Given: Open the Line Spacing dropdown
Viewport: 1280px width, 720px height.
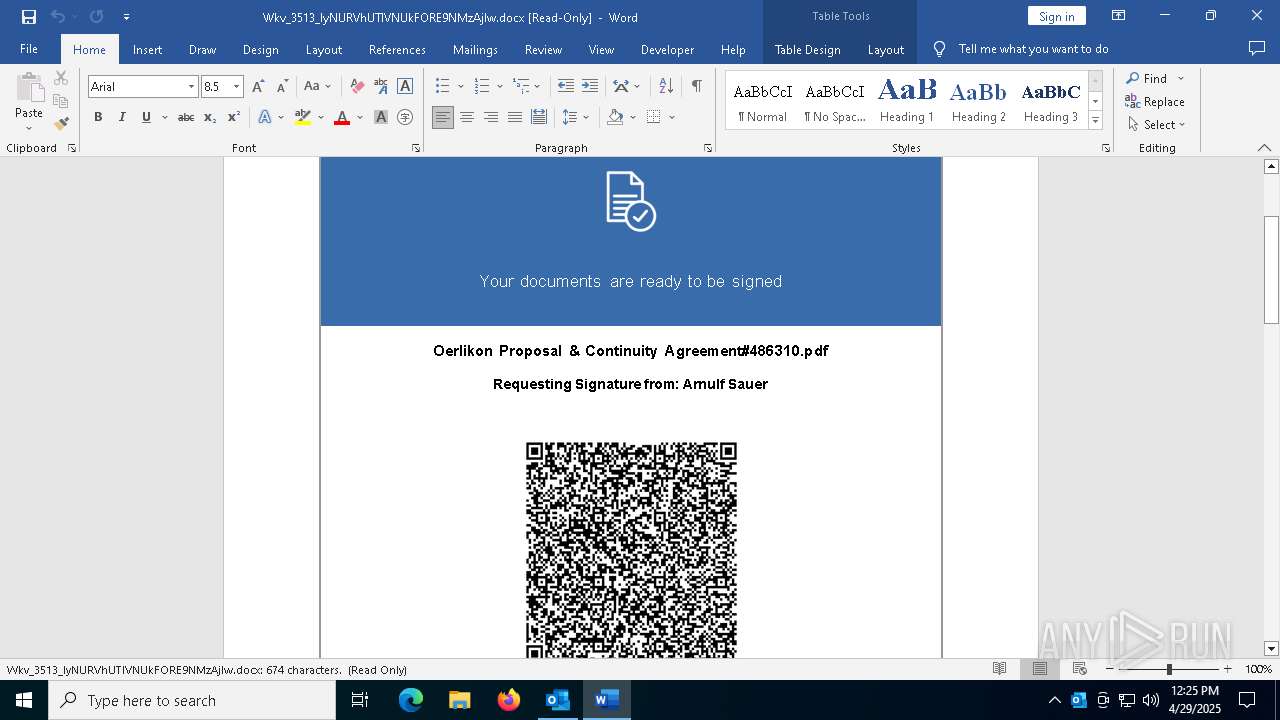Looking at the screenshot, I should [576, 117].
